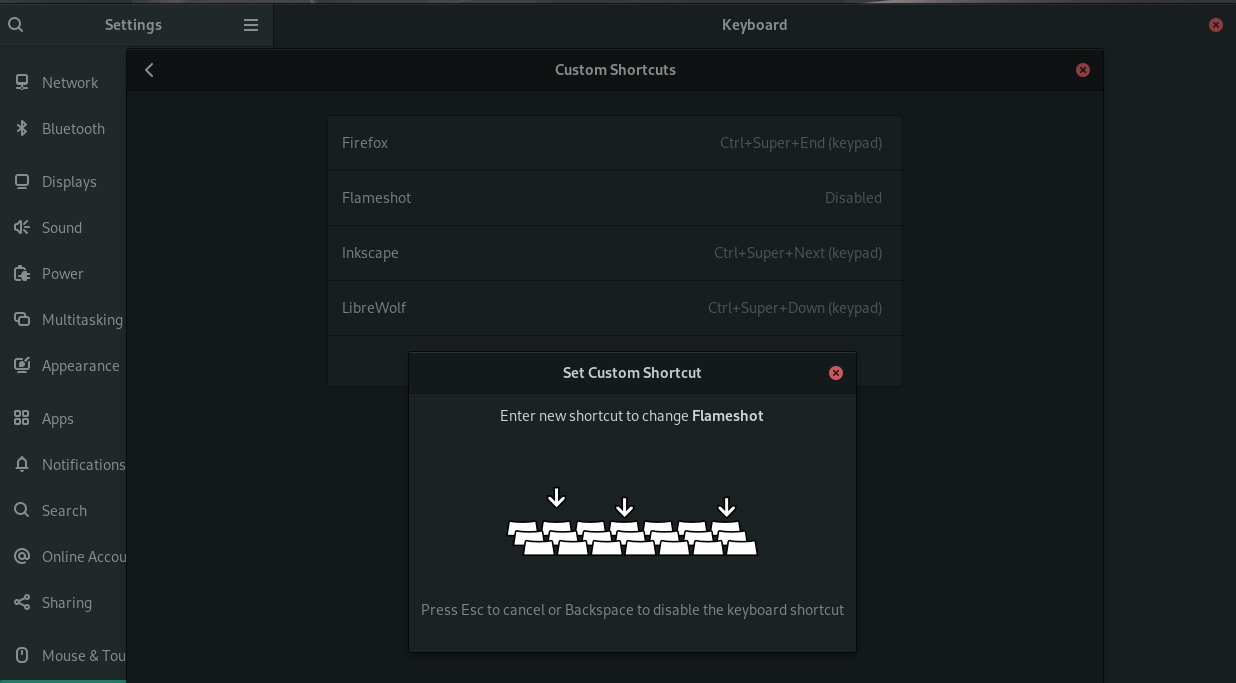Click the Network sidebar icon
Viewport: 1236px width, 683px height.
pos(22,83)
